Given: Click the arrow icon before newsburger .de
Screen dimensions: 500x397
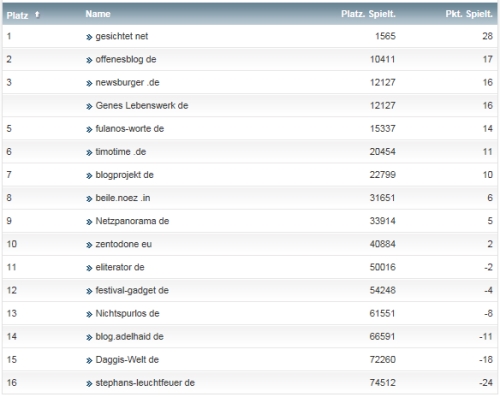Looking at the screenshot, I should pos(89,83).
